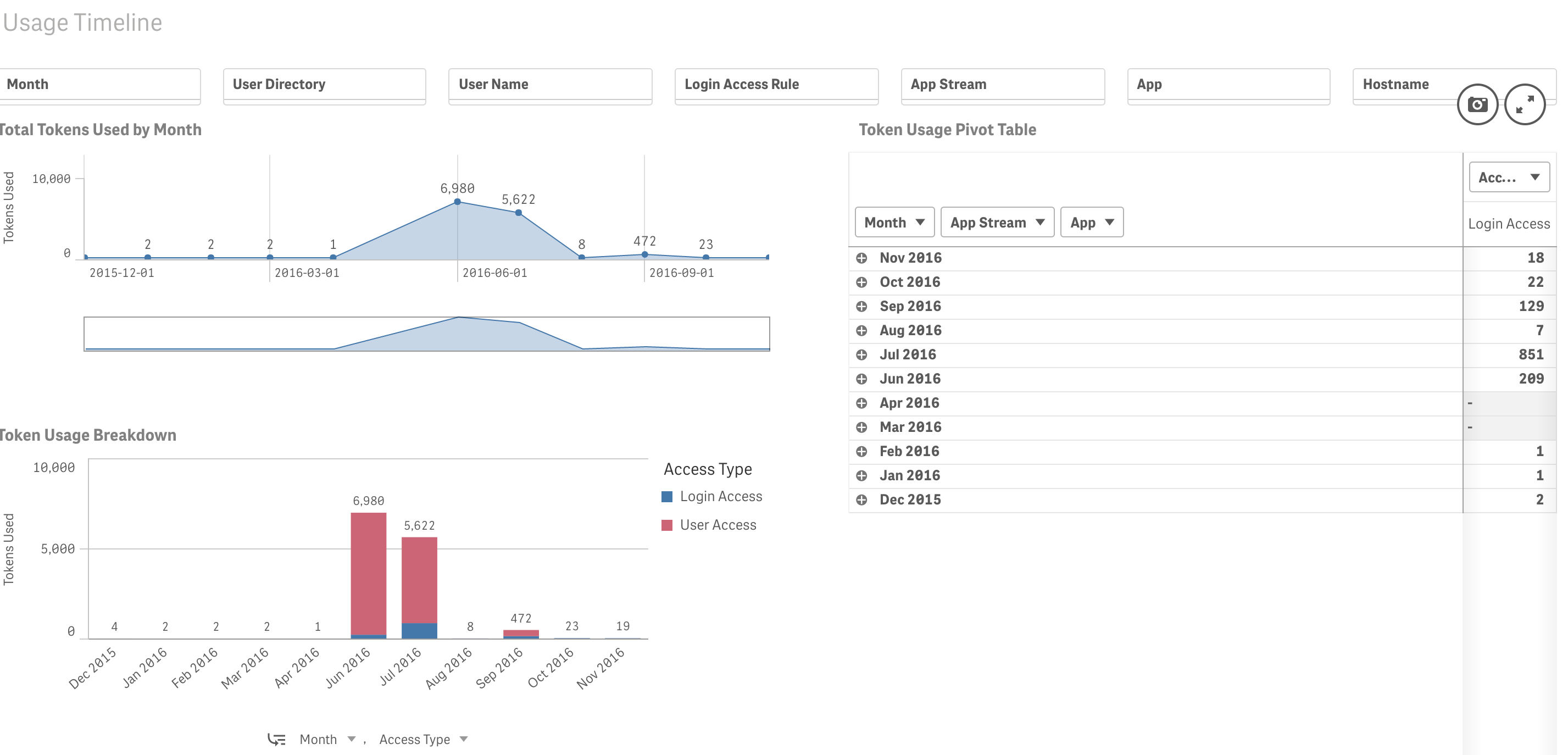Open the User Name filter pane
This screenshot has height=755, width=1568.
tap(551, 85)
